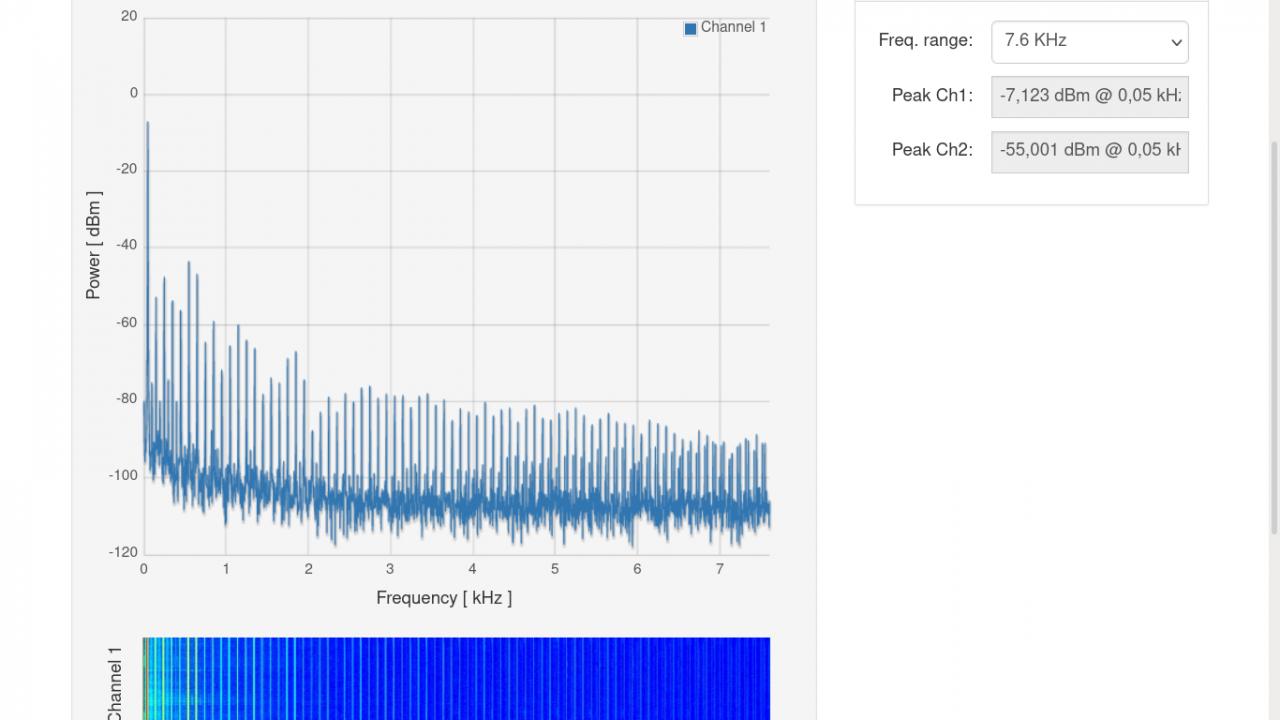
Task: Click the Channel 1 waterfall axis label
Action: coord(115,684)
